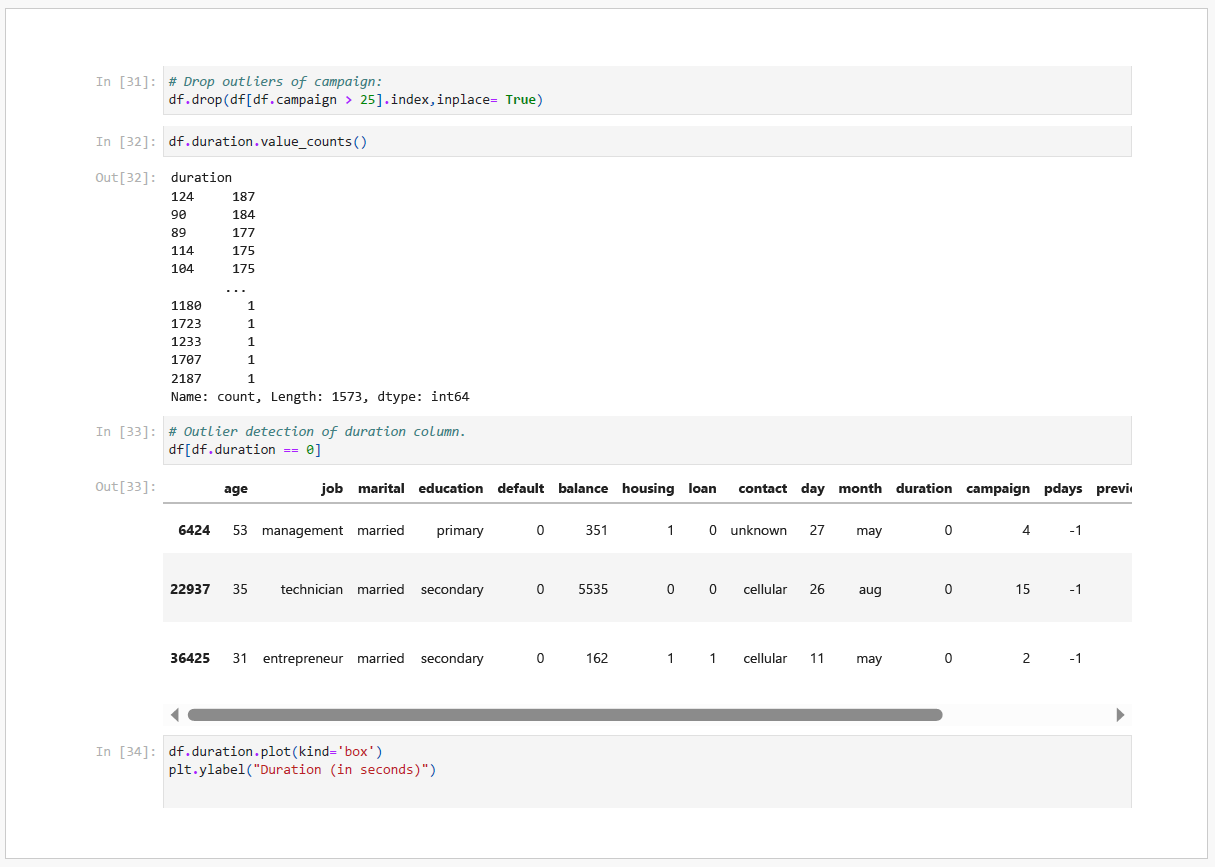1217x867 pixels.
Task: Select the "campaign" column header
Action: pos(997,489)
